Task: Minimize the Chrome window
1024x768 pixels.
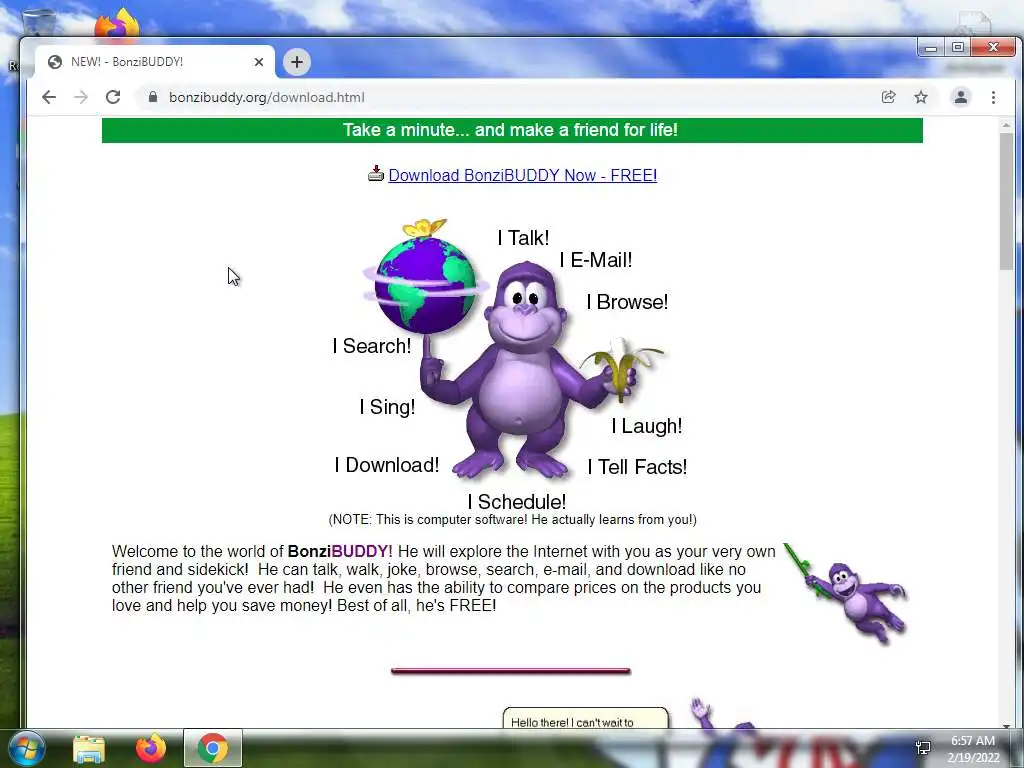Action: 931,48
